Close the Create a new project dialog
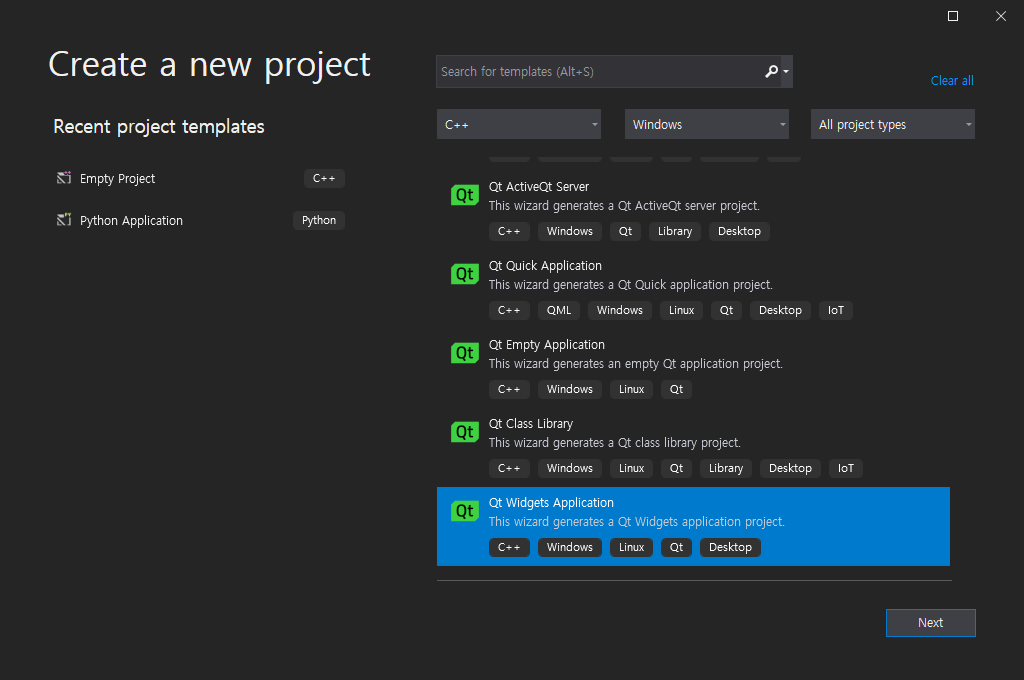This screenshot has width=1024, height=680. point(1000,16)
